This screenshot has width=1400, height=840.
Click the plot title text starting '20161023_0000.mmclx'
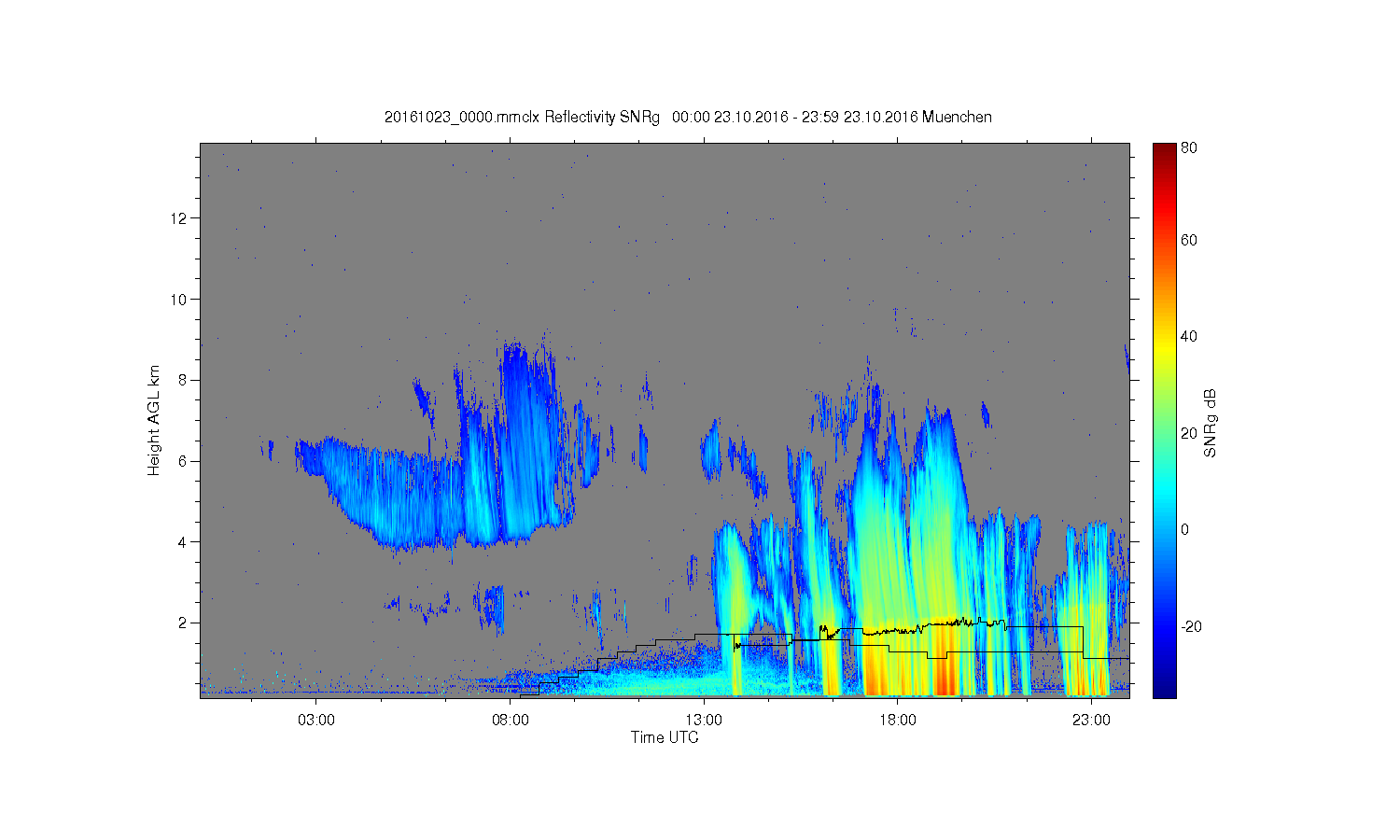pos(688,118)
